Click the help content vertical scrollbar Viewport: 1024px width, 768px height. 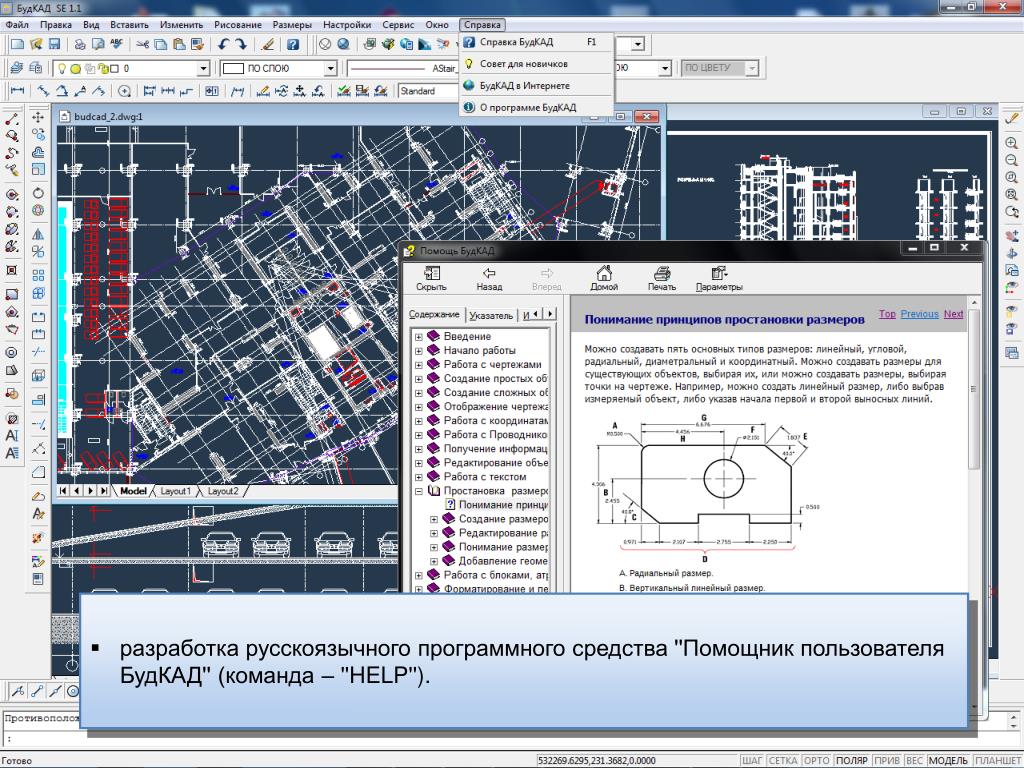[974, 388]
